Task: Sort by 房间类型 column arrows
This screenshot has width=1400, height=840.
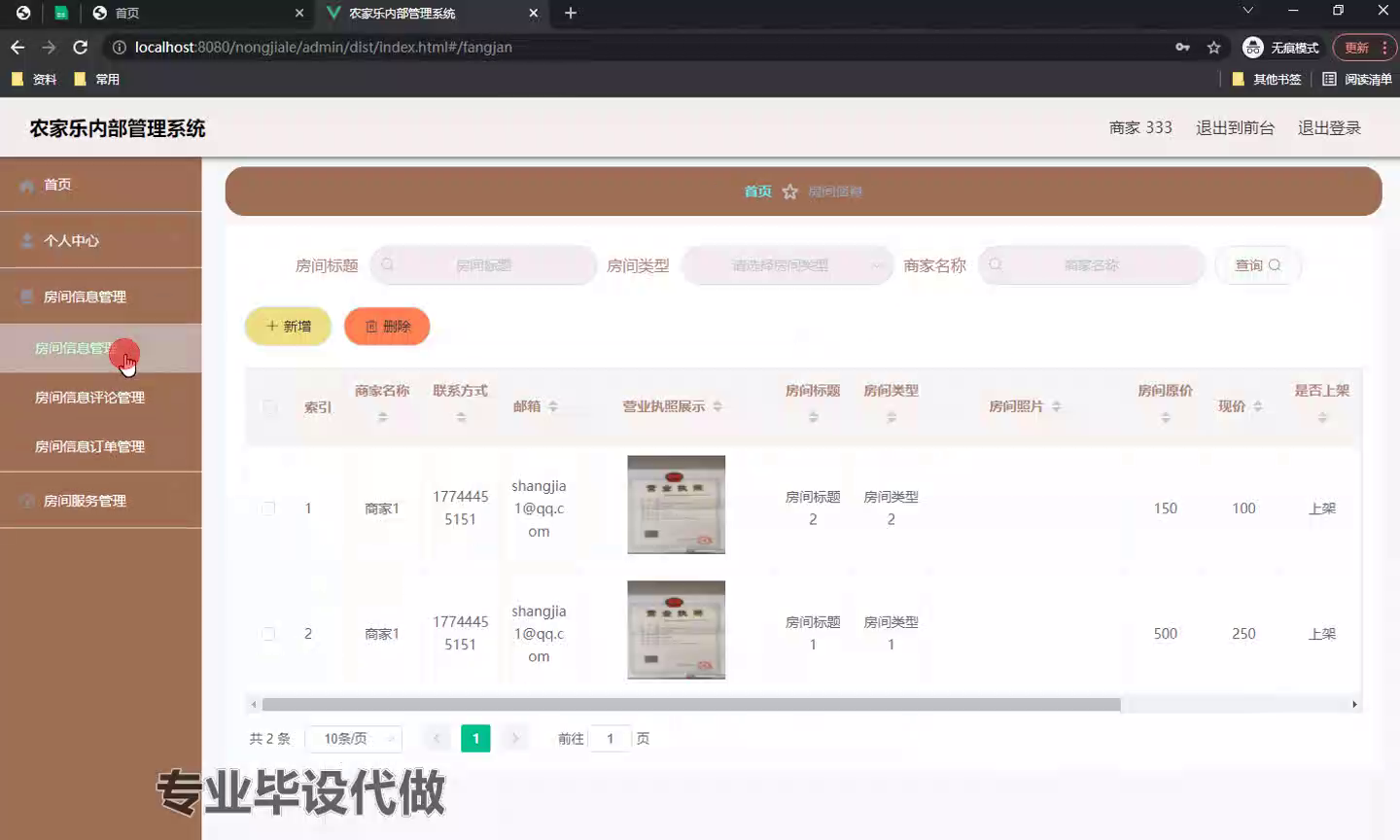Action: tap(891, 417)
